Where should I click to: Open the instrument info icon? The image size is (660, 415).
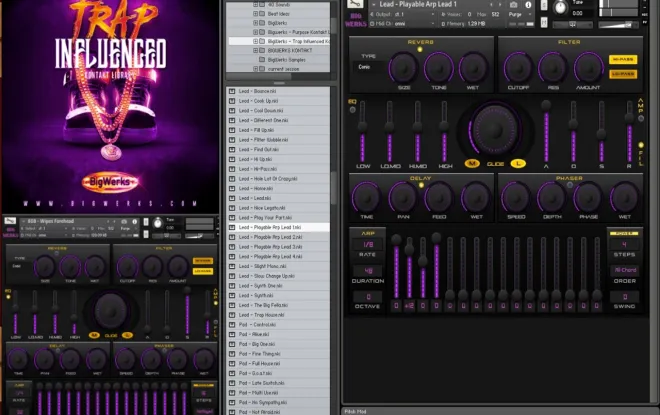click(x=528, y=5)
